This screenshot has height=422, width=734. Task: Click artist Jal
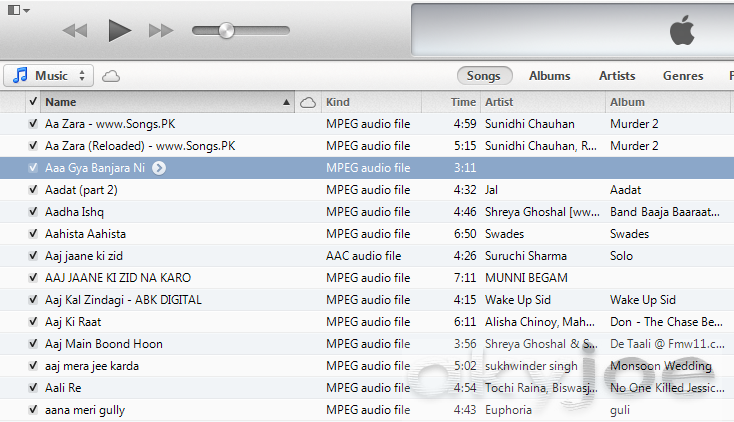click(492, 190)
